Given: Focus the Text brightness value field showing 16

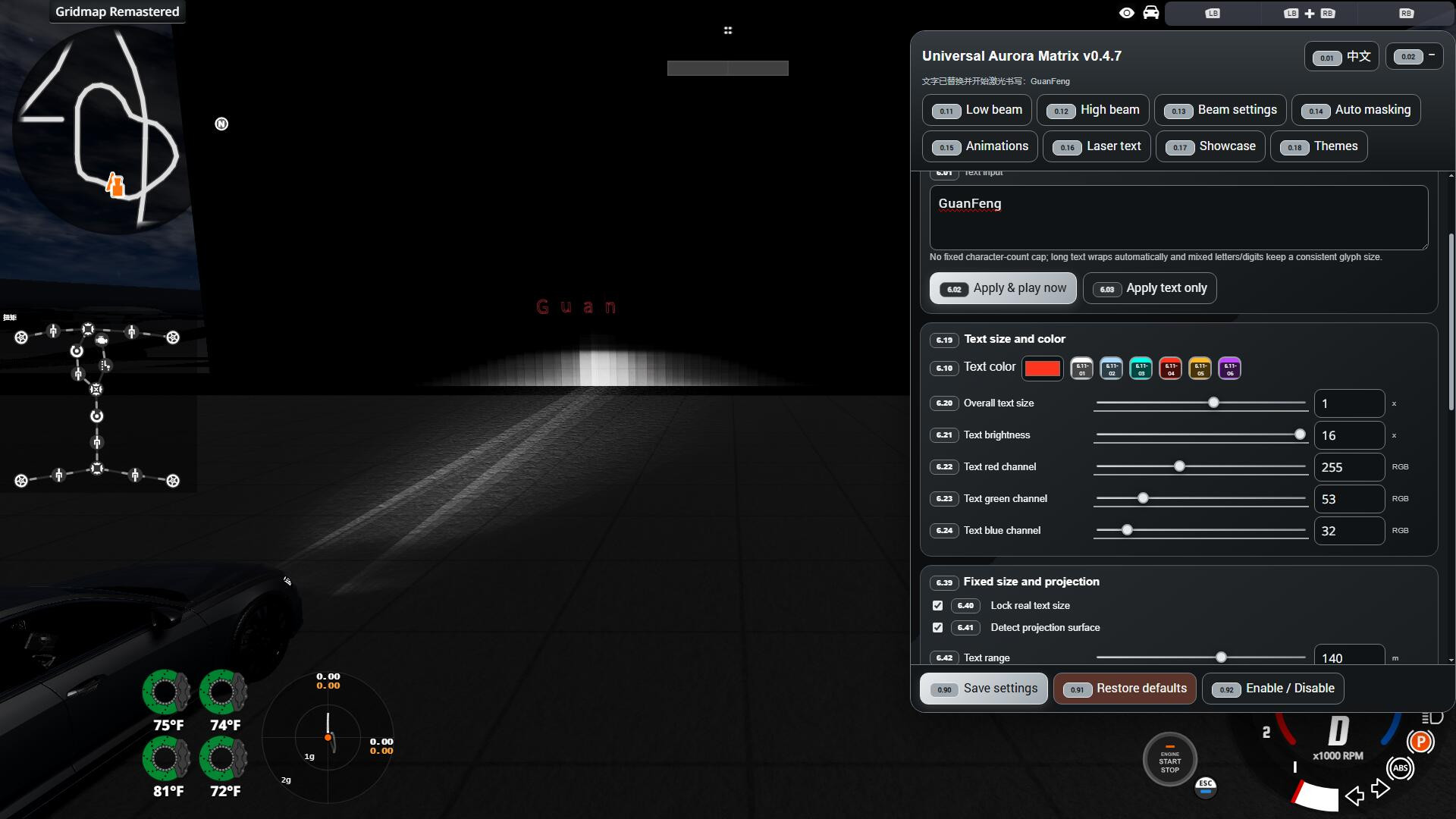Looking at the screenshot, I should click(1349, 435).
